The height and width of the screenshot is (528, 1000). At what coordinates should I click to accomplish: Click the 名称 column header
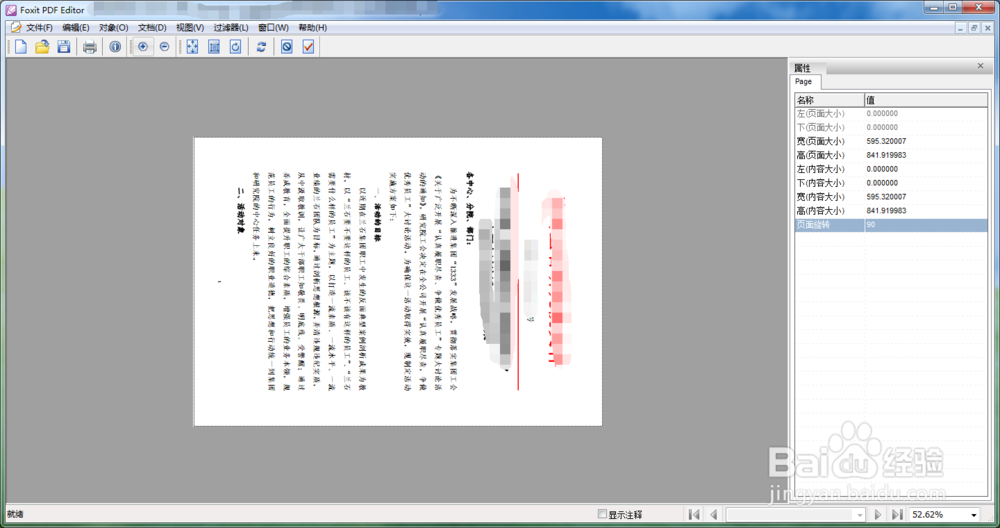[x=829, y=100]
